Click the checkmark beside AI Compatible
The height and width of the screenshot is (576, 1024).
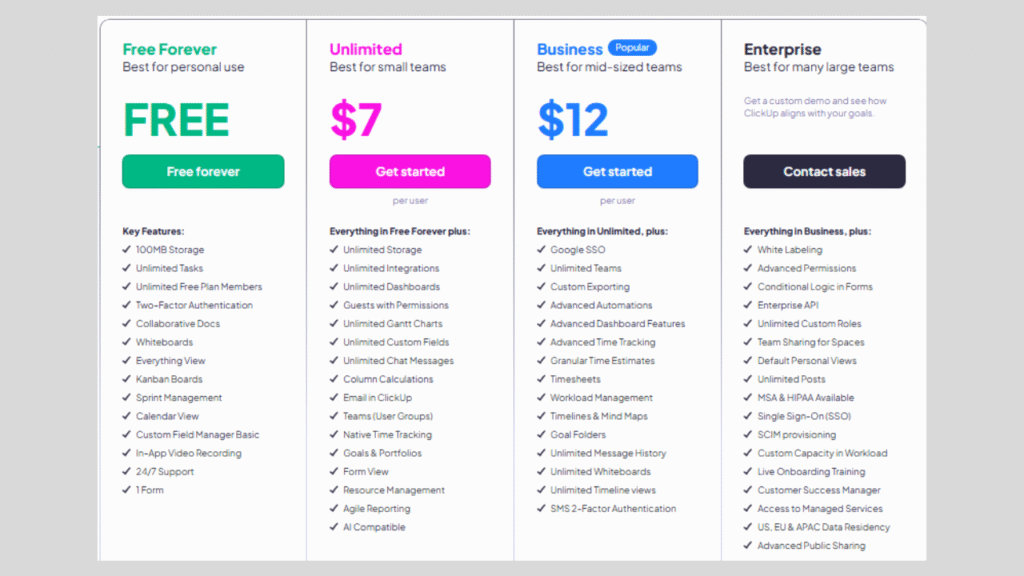[x=334, y=526]
